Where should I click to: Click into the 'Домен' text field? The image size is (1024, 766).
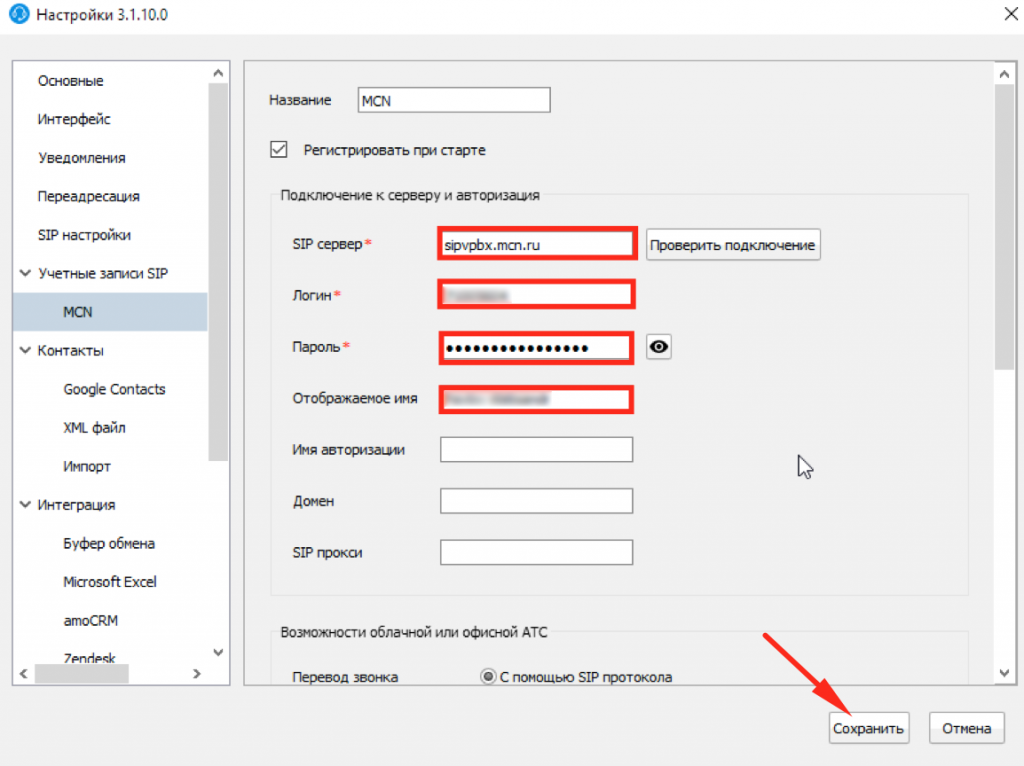pos(536,501)
